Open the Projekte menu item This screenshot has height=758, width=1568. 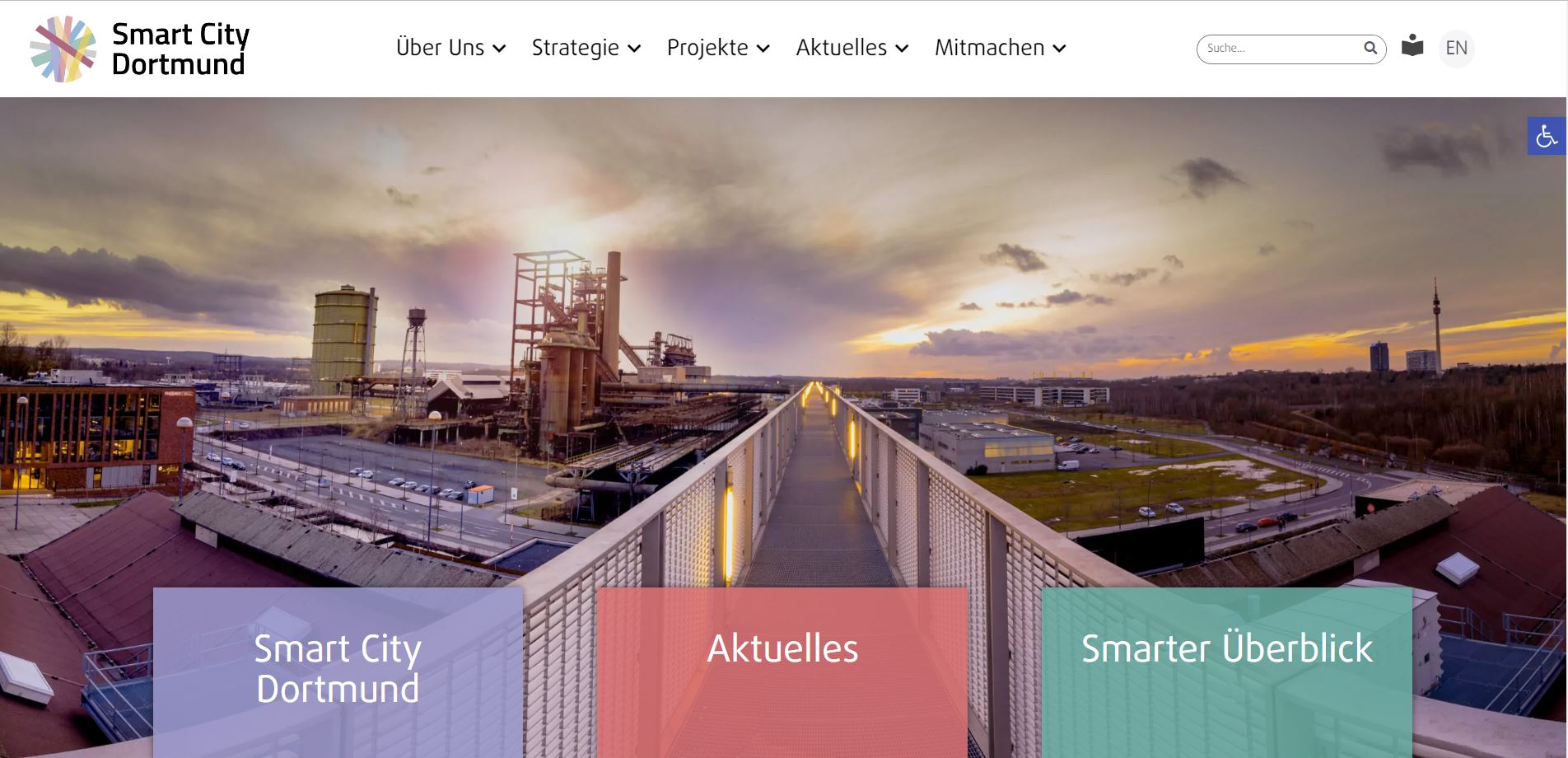pos(707,48)
